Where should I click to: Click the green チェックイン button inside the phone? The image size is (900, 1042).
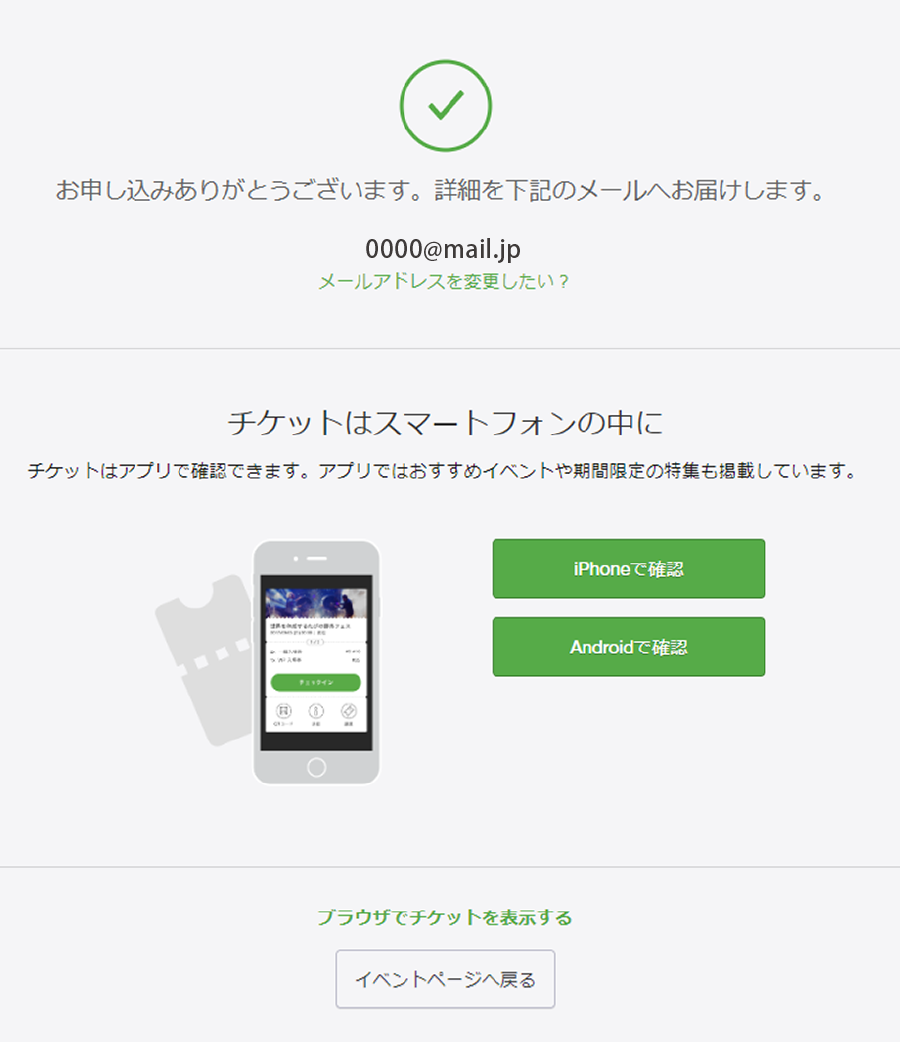(x=316, y=682)
